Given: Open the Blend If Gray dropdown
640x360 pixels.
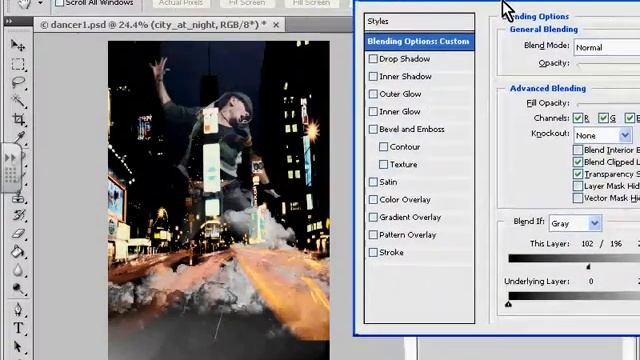Looking at the screenshot, I should pos(576,223).
